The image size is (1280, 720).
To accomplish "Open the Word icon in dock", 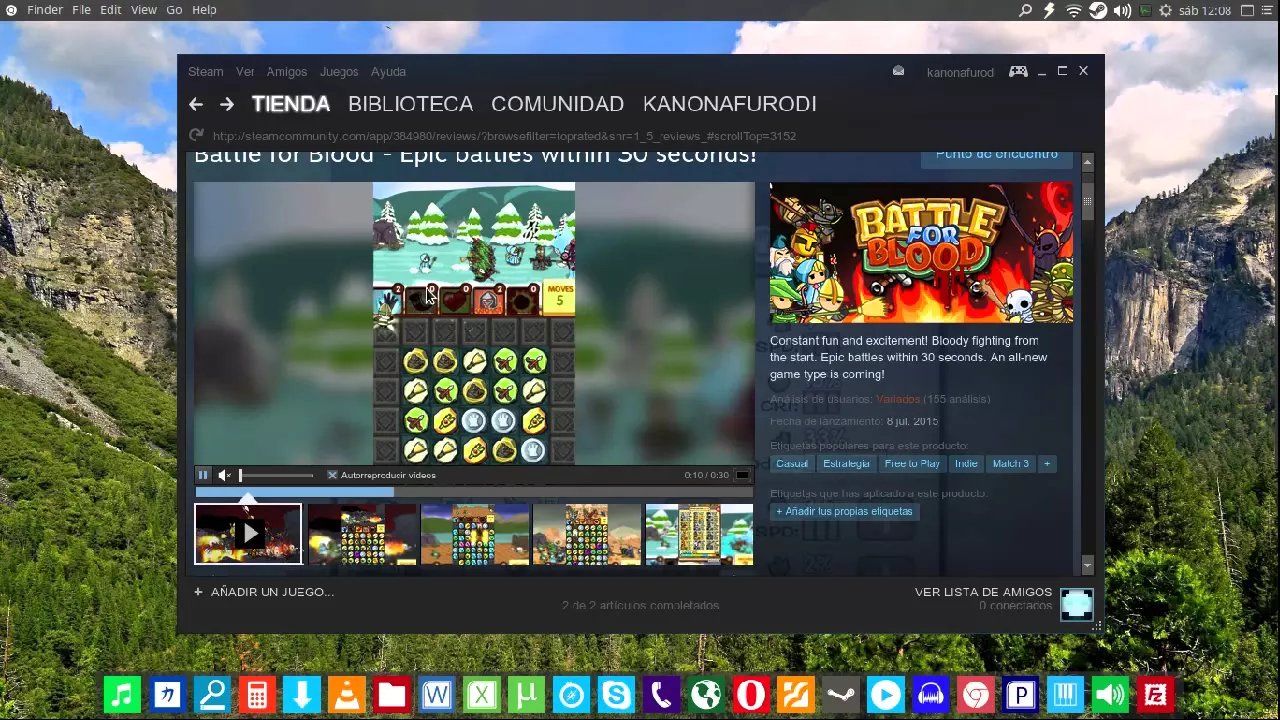I will (437, 695).
